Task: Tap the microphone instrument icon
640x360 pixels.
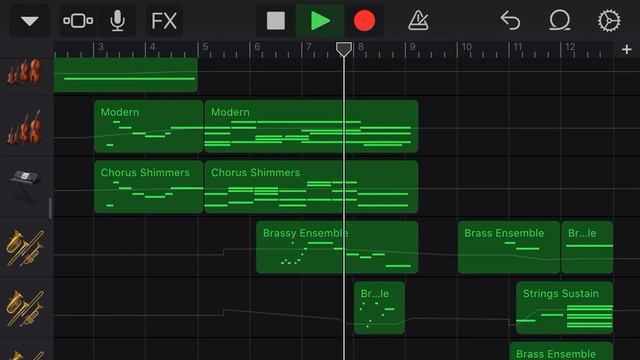Action: pyautogui.click(x=118, y=21)
